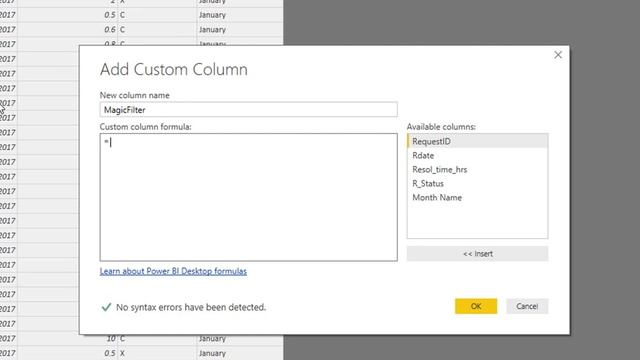Image resolution: width=640 pixels, height=360 pixels.
Task: Close the Add Custom Column dialog
Action: [x=558, y=55]
